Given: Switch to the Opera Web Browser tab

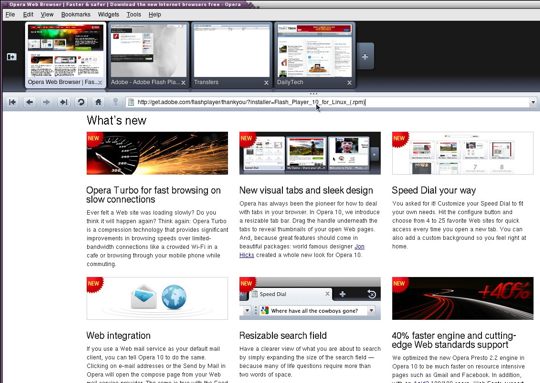Looking at the screenshot, I should 65,55.
